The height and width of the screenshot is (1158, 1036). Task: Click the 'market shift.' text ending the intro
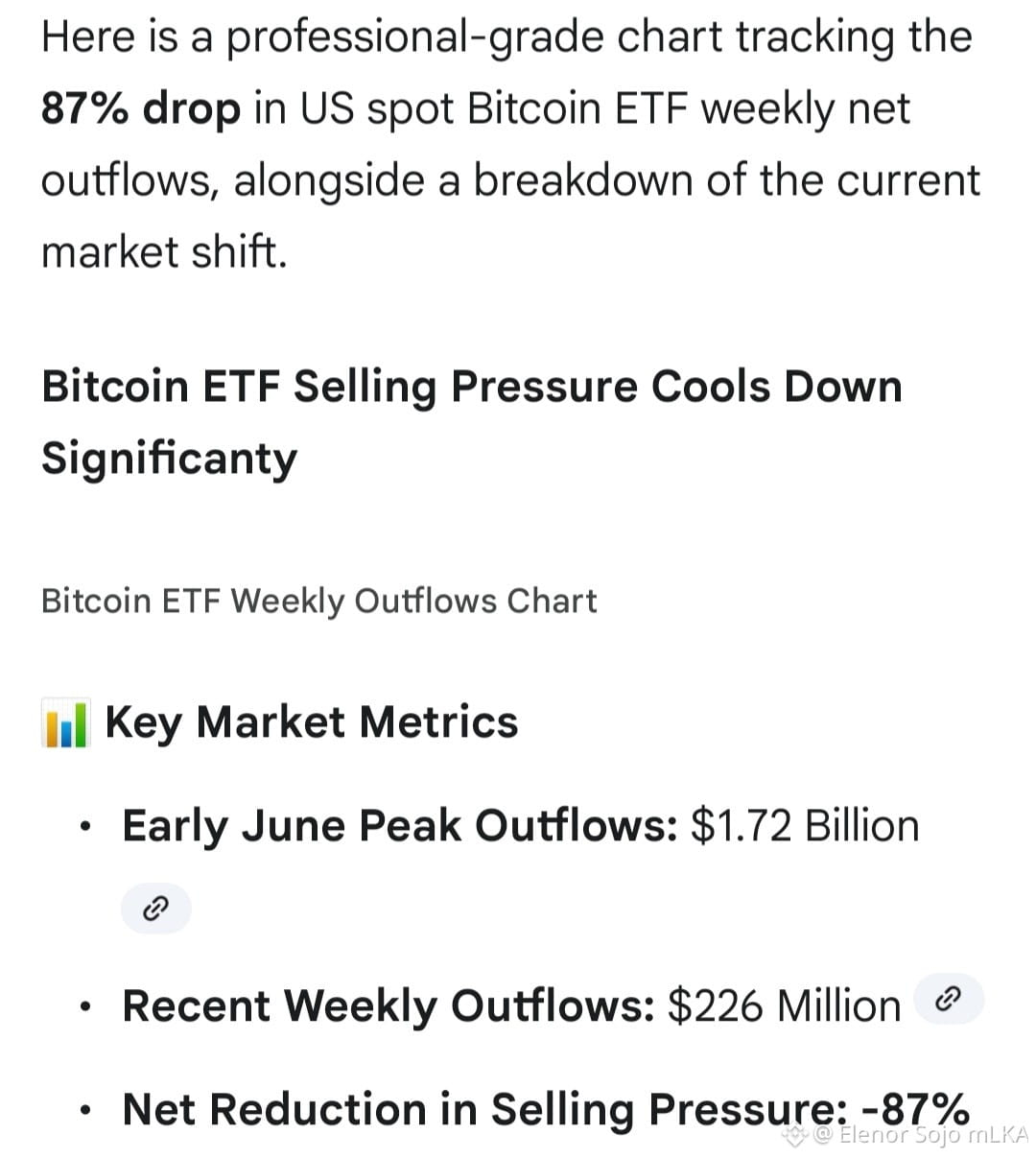tap(164, 251)
